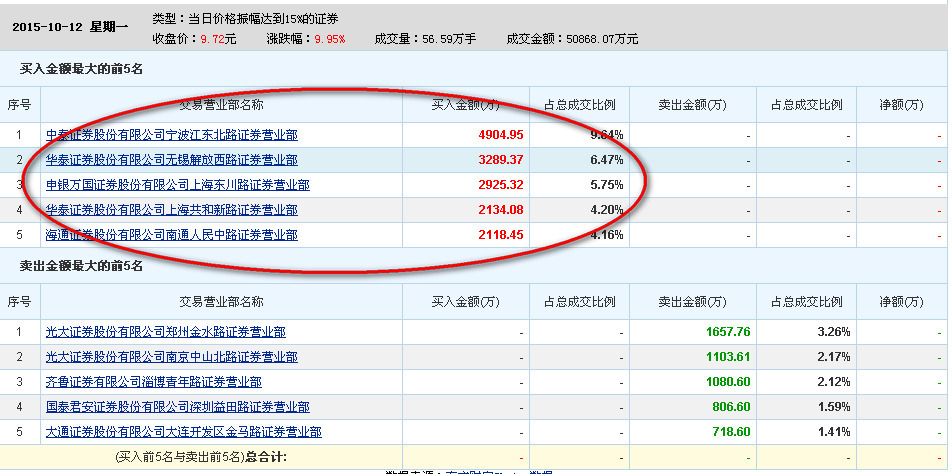Select buy amount 2134.08
The image size is (952, 474).
pyautogui.click(x=501, y=210)
